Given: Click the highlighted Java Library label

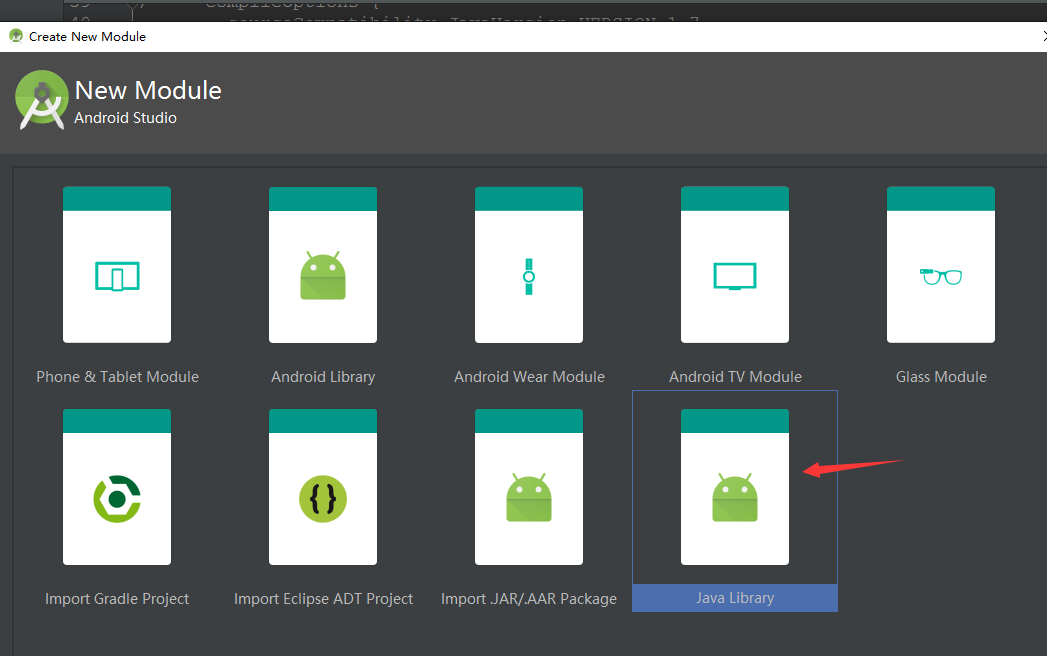Looking at the screenshot, I should coord(735,598).
